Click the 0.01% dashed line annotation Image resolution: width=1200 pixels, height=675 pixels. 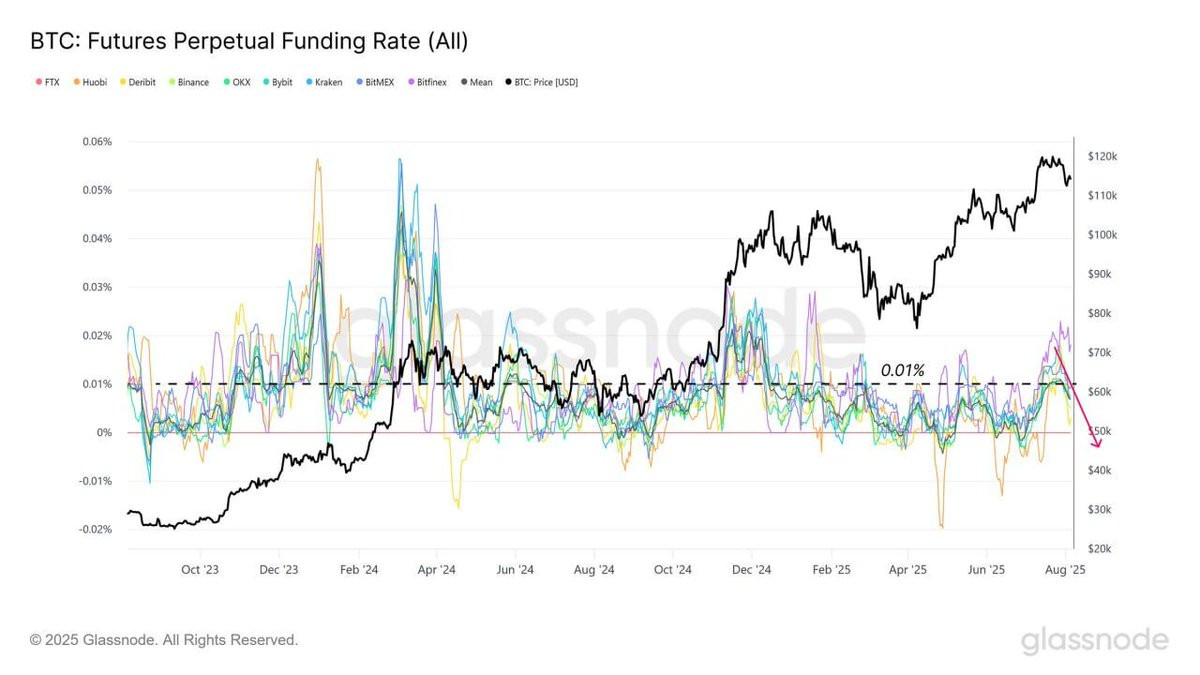coord(902,370)
